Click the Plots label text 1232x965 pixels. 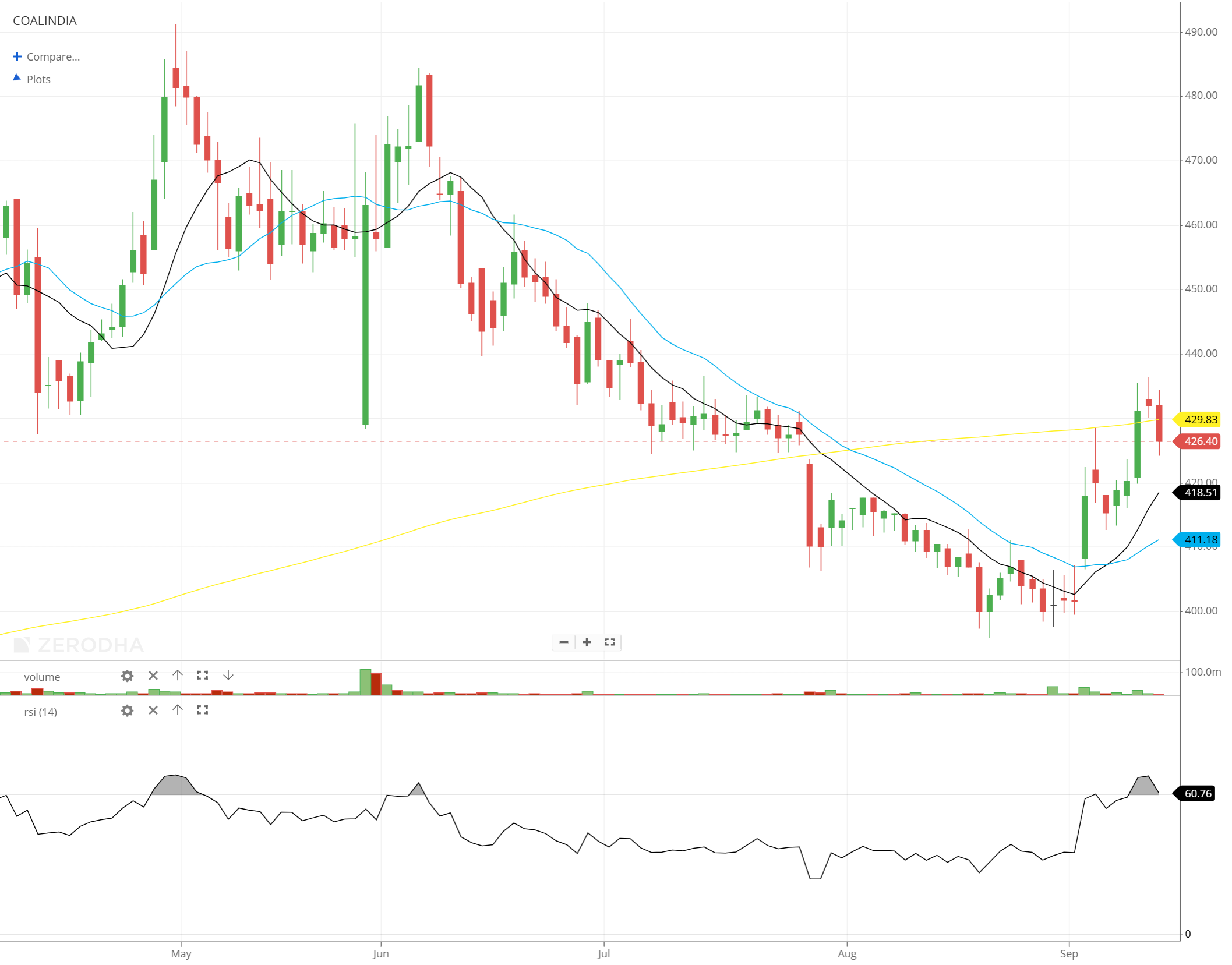(x=38, y=80)
